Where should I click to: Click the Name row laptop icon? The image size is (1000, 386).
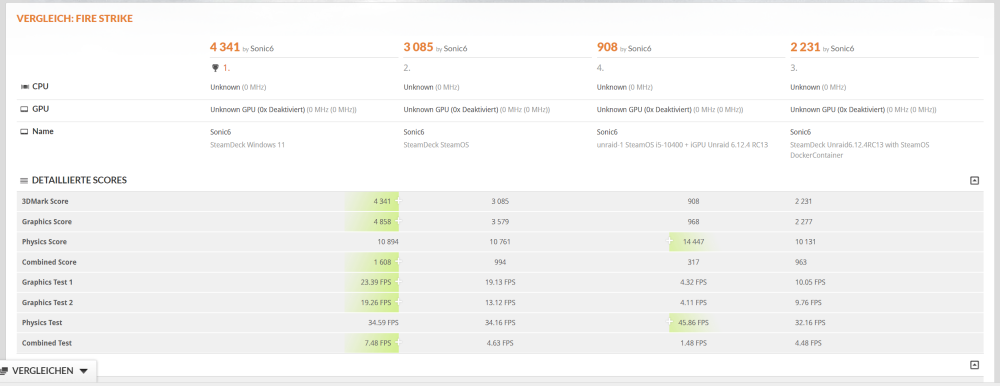pyautogui.click(x=24, y=132)
